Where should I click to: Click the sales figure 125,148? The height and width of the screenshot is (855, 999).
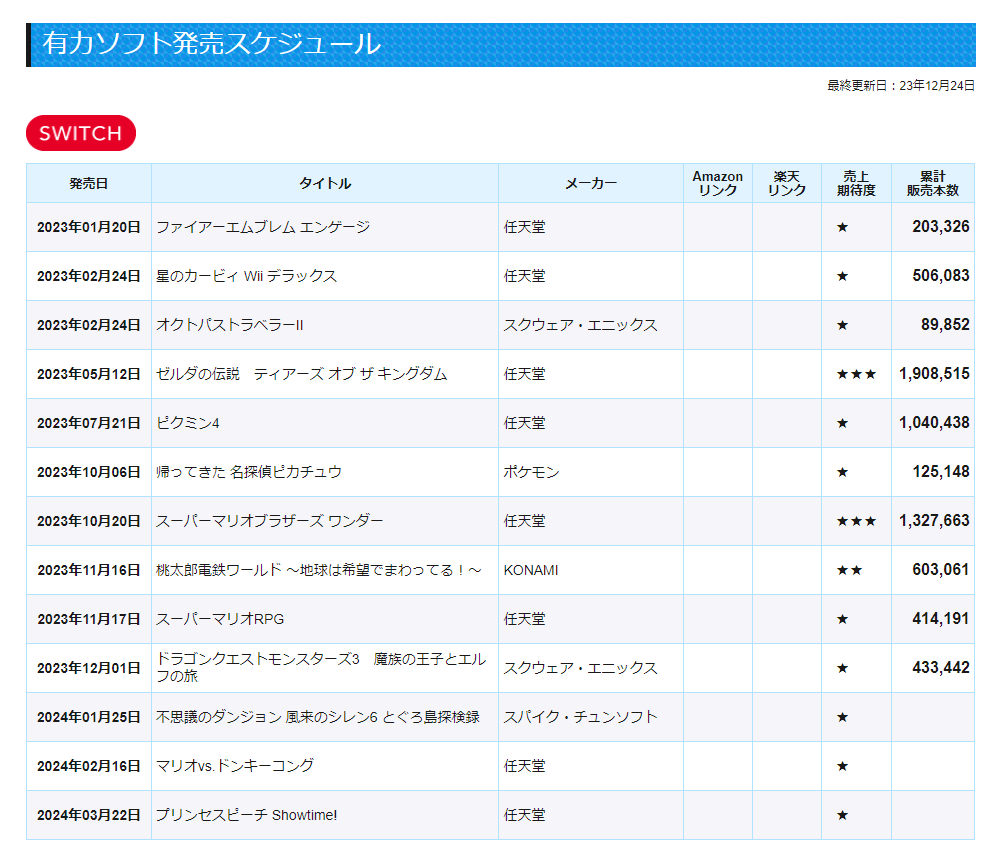pyautogui.click(x=940, y=472)
